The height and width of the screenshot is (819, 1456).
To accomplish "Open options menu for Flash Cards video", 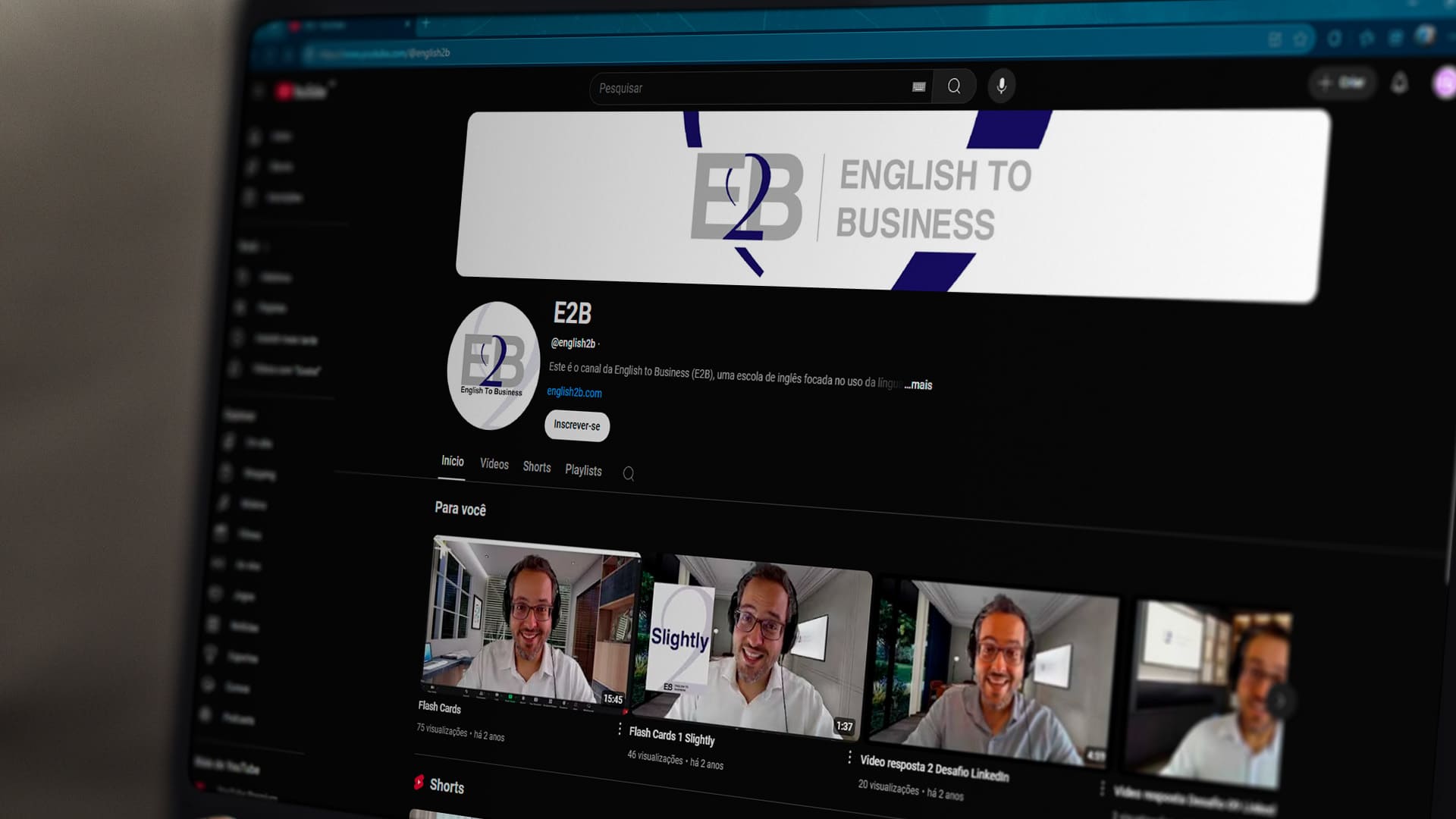I will click(x=620, y=729).
